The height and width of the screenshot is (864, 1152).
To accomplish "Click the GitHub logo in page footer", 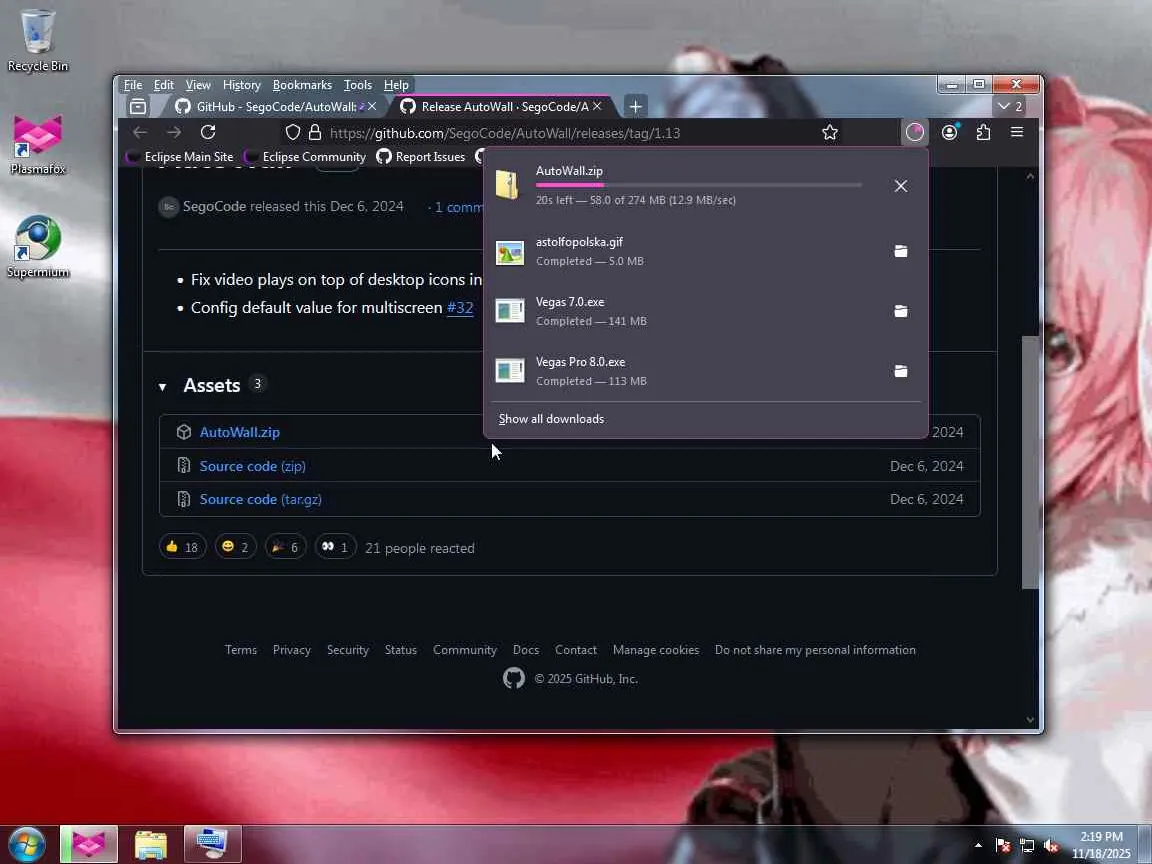I will [514, 678].
